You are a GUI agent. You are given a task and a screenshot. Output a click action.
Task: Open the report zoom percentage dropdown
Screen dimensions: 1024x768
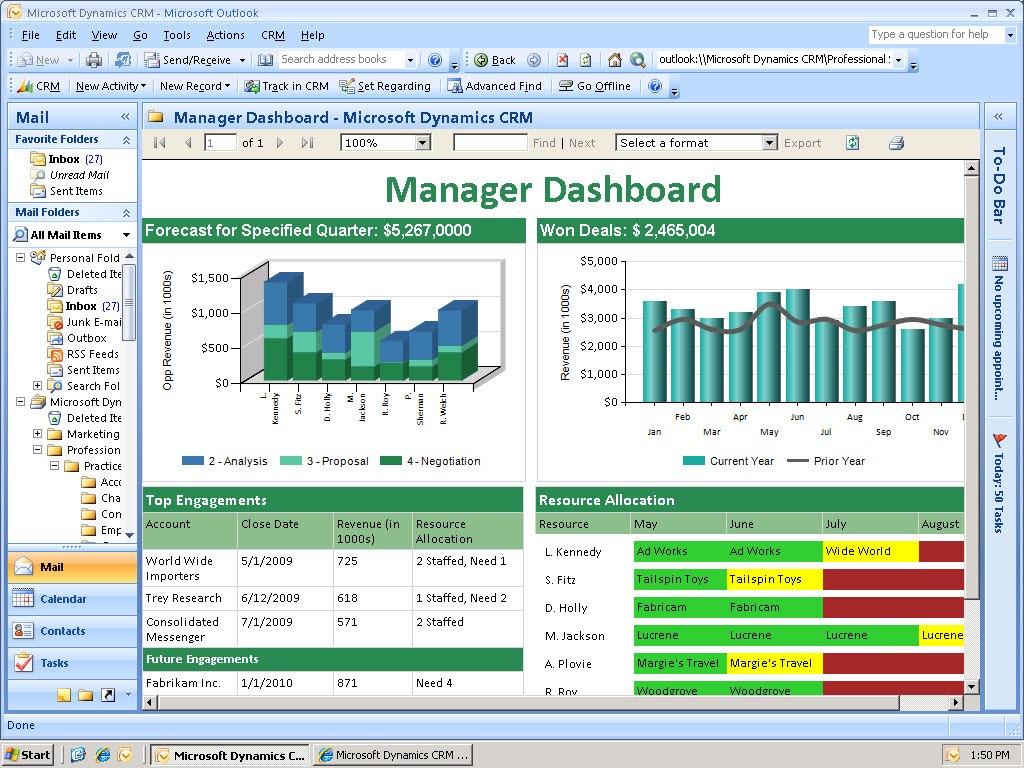(x=422, y=143)
